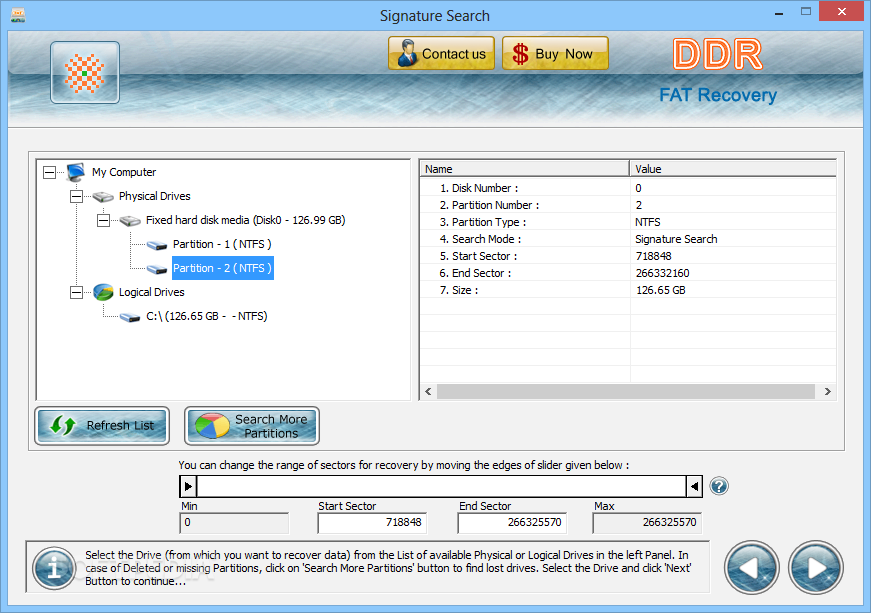Click the My Computer icon in tree
Image resolution: width=871 pixels, height=613 pixels.
point(76,172)
